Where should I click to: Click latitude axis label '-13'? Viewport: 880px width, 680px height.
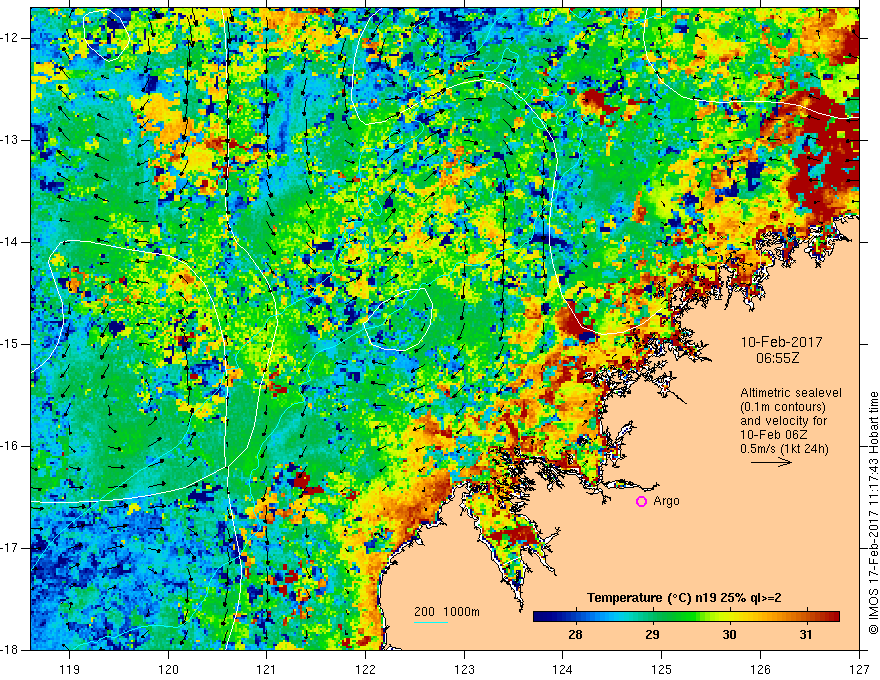tap(10, 140)
